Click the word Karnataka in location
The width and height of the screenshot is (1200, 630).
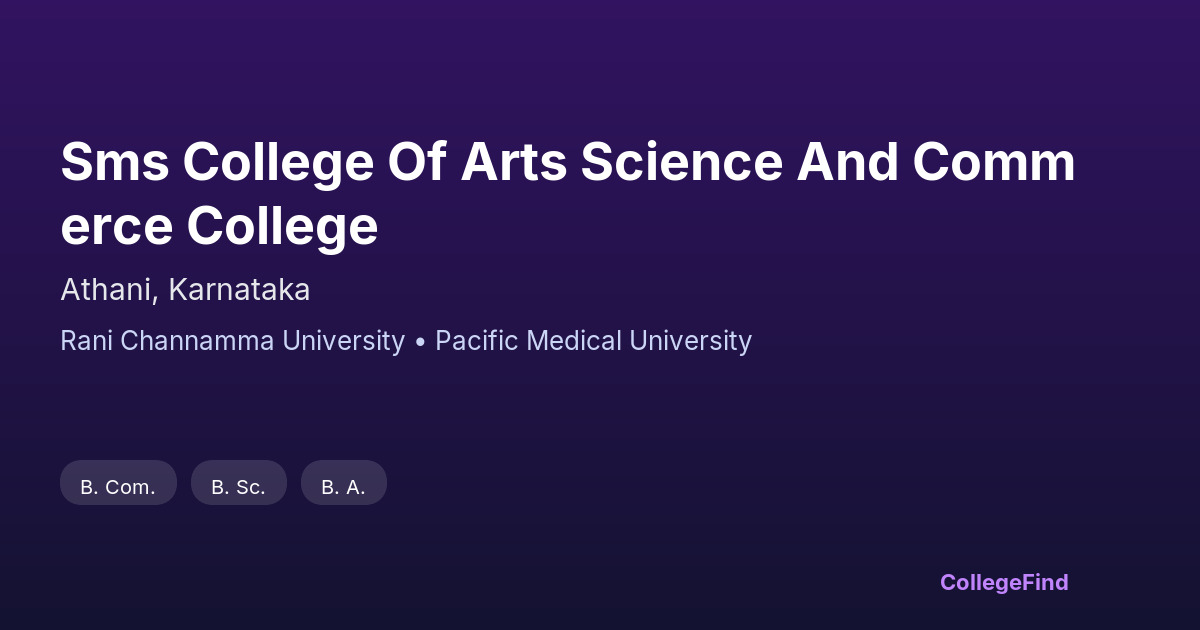pos(239,290)
